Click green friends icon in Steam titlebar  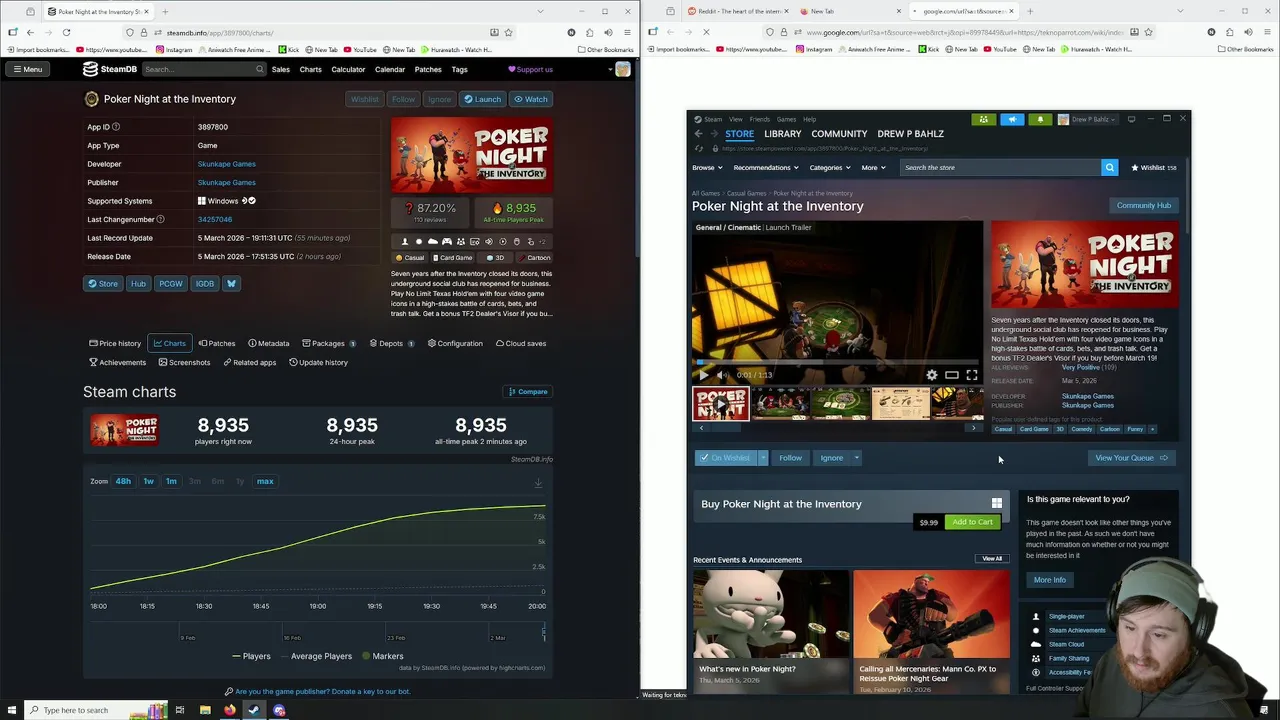983,119
